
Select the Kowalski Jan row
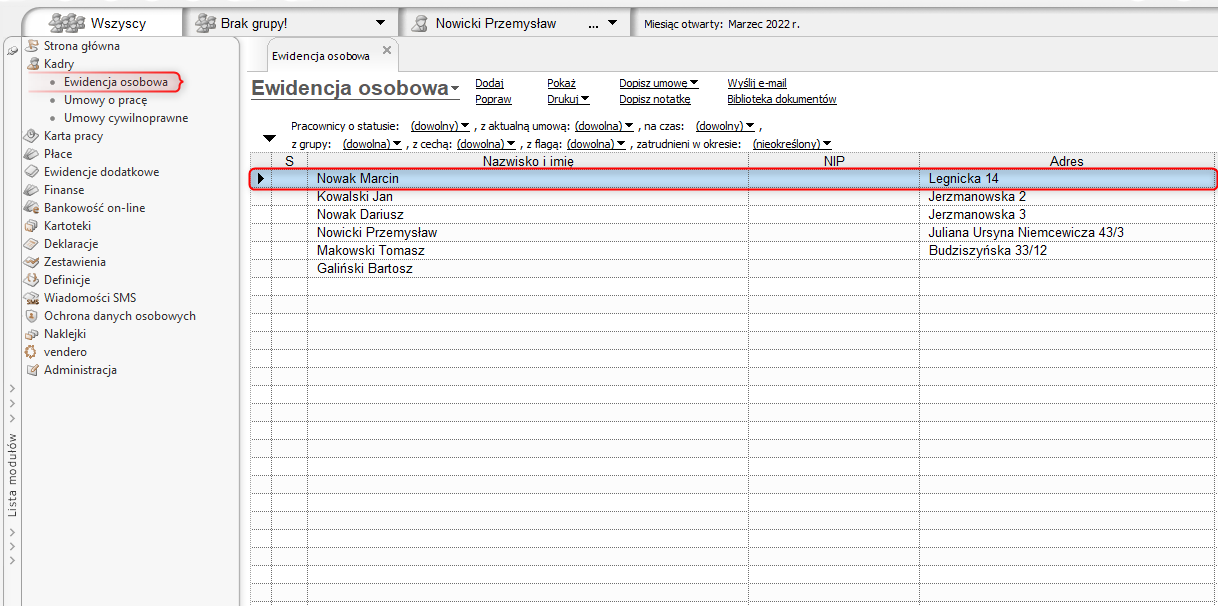pyautogui.click(x=733, y=197)
